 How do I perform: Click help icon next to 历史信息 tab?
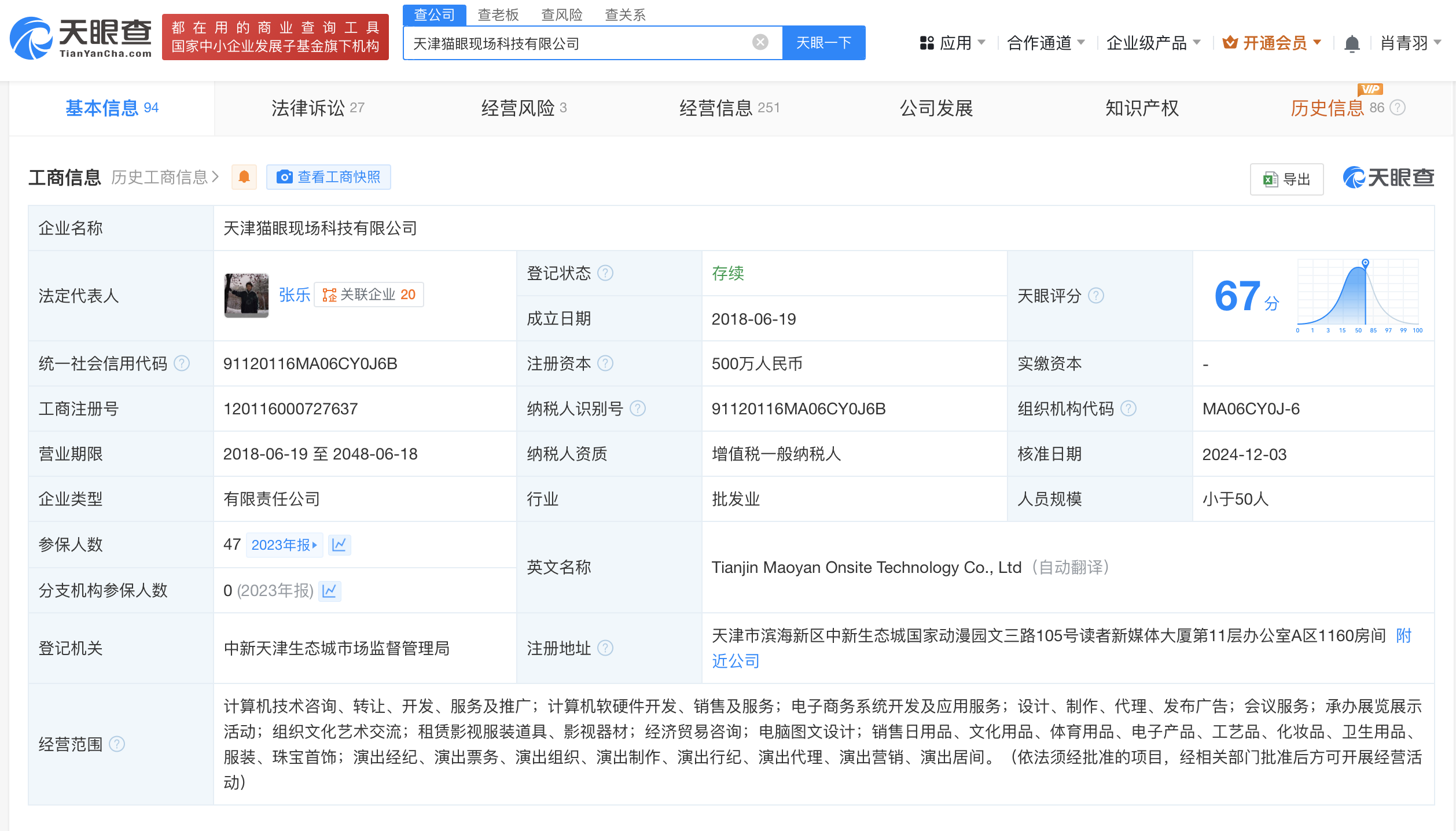(1398, 108)
